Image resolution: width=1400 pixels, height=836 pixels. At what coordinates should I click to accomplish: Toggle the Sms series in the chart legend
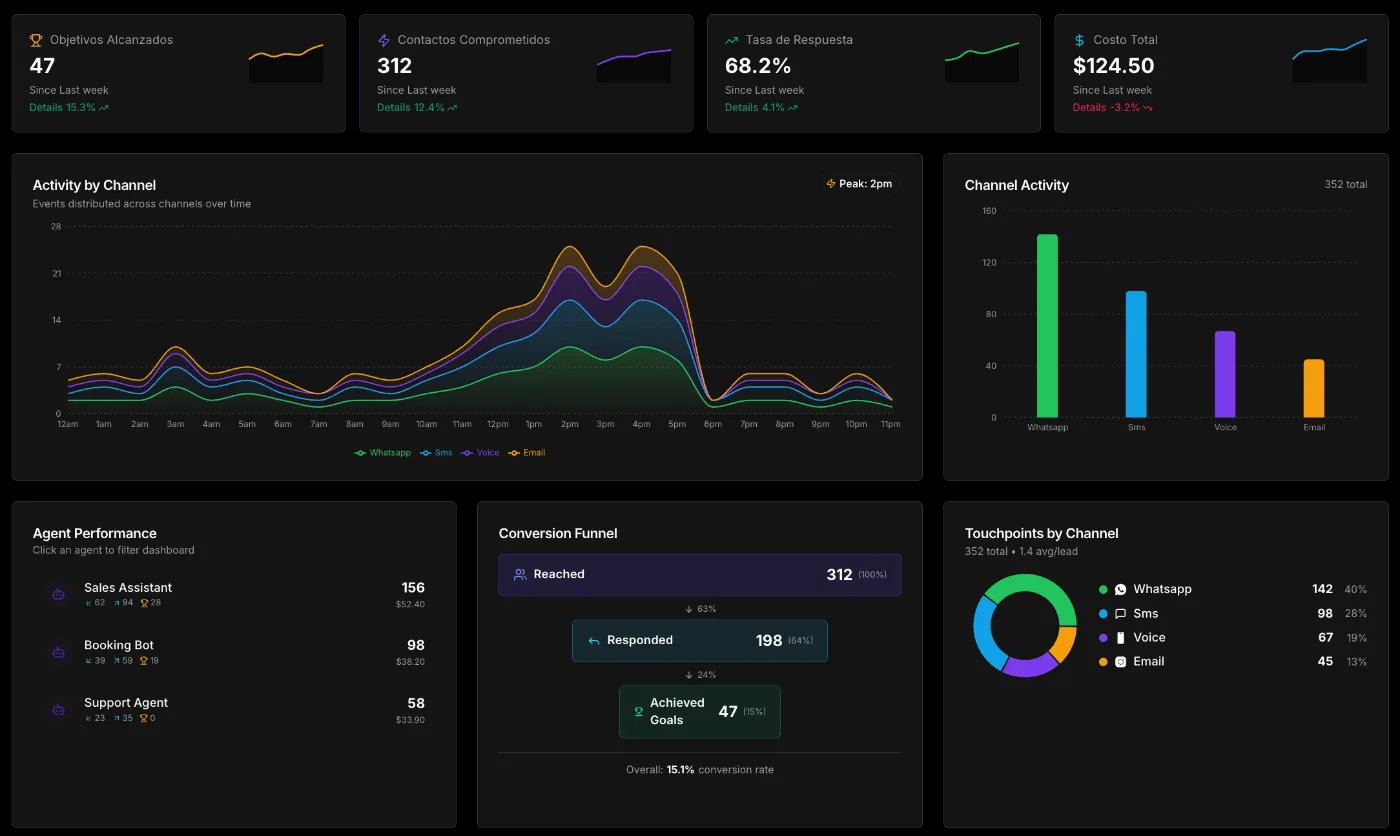tap(436, 453)
